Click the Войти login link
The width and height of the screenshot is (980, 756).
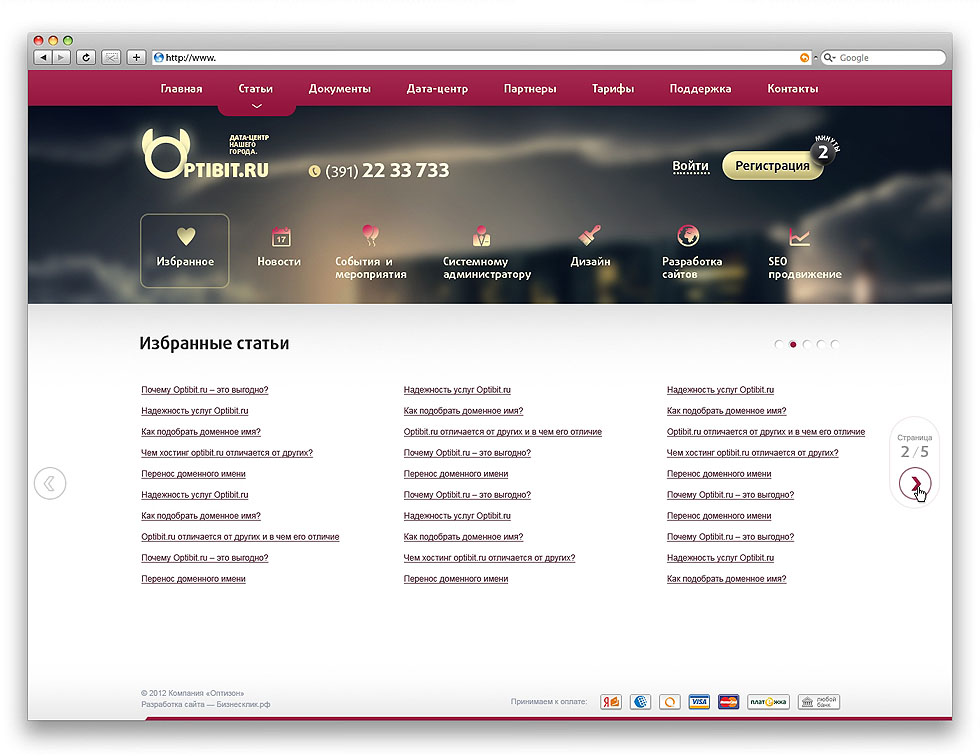(x=691, y=166)
